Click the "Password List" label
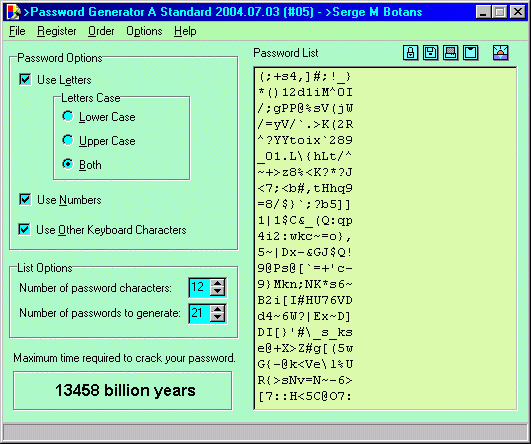 click(286, 53)
